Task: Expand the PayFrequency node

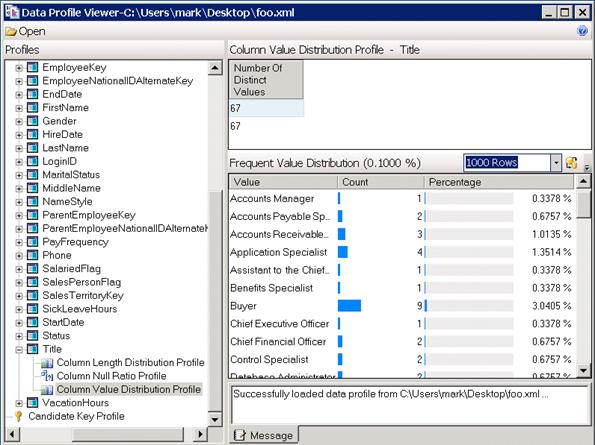Action: tap(19, 242)
